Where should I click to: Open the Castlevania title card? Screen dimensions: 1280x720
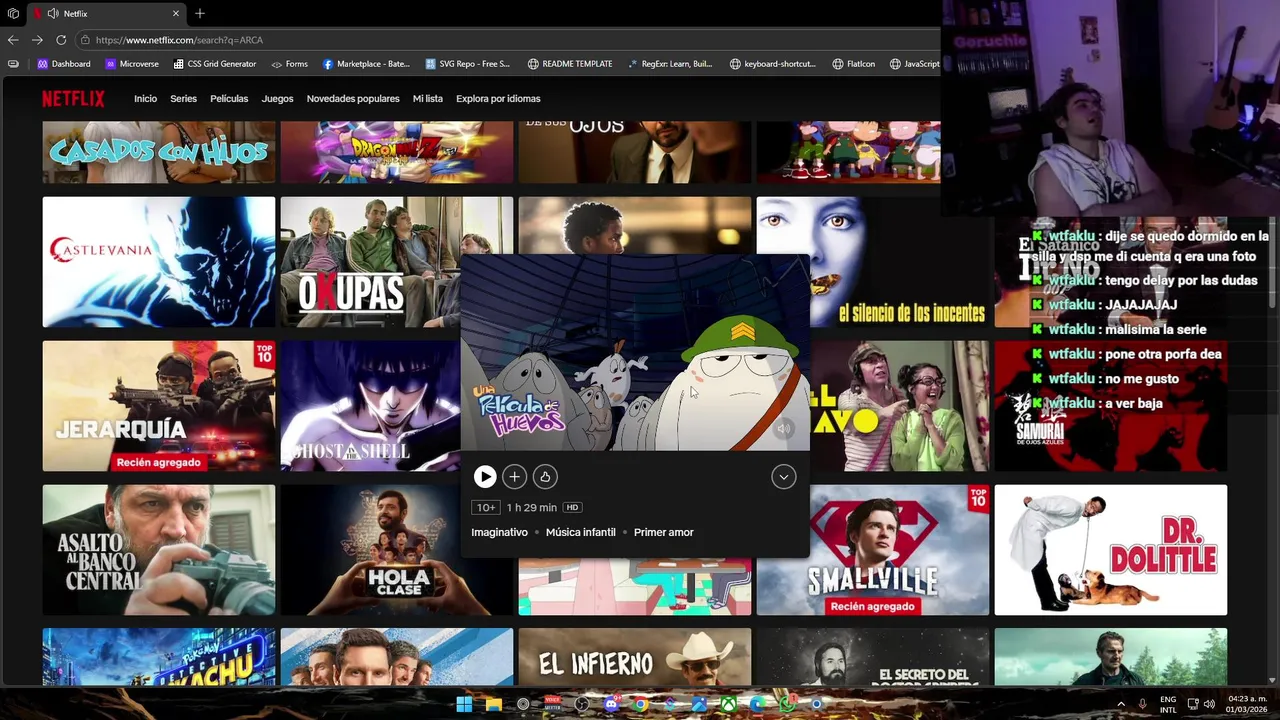[158, 262]
